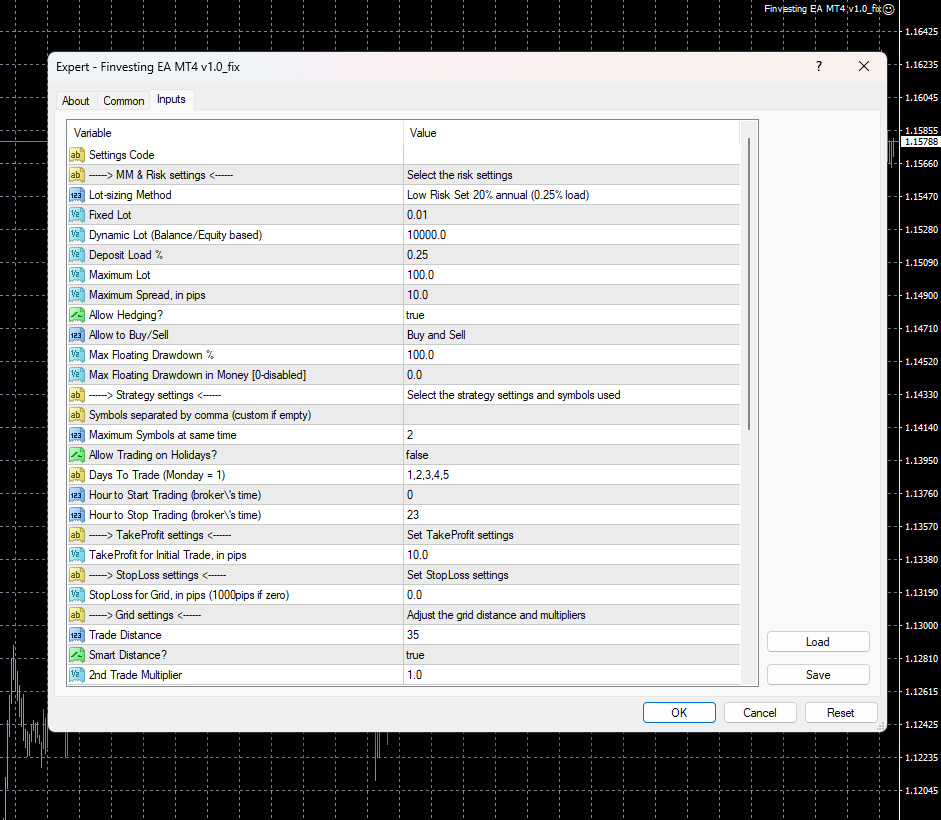Screen dimensions: 941x820
Task: Click the icon next to Dynamic Lot row
Action: pos(76,235)
